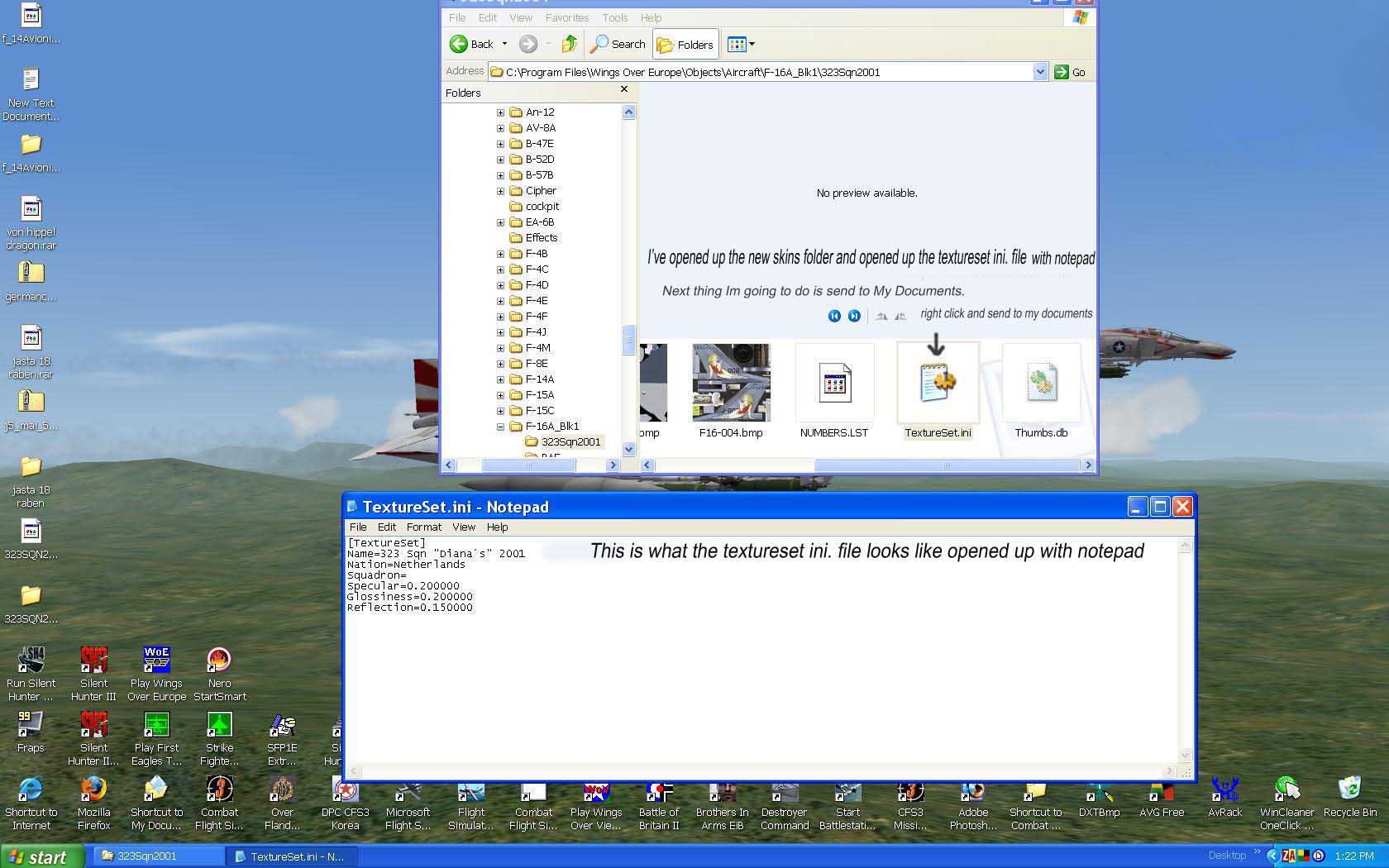This screenshot has width=1389, height=868.
Task: Select Play First Eagles desktop icon
Action: point(156,738)
